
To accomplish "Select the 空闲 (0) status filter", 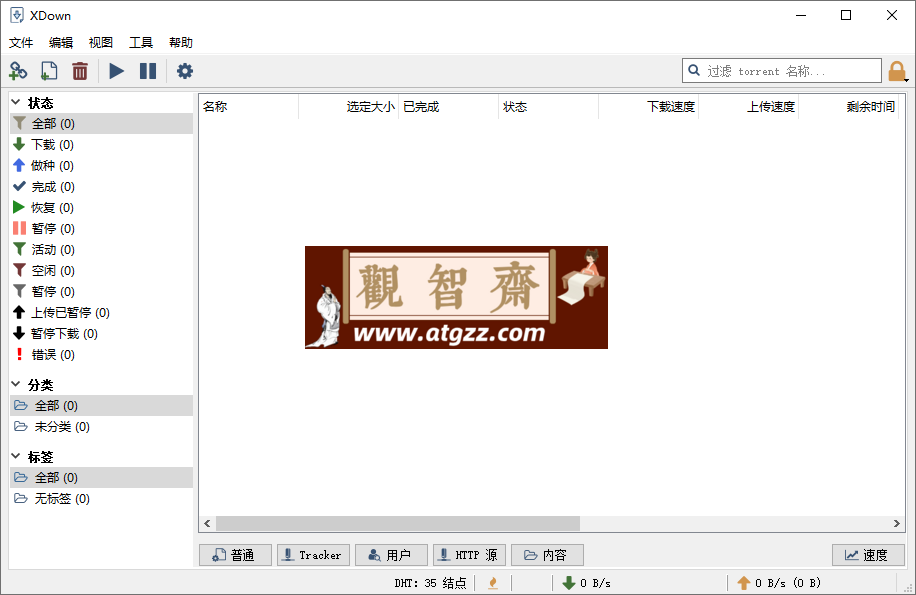I will [102, 271].
